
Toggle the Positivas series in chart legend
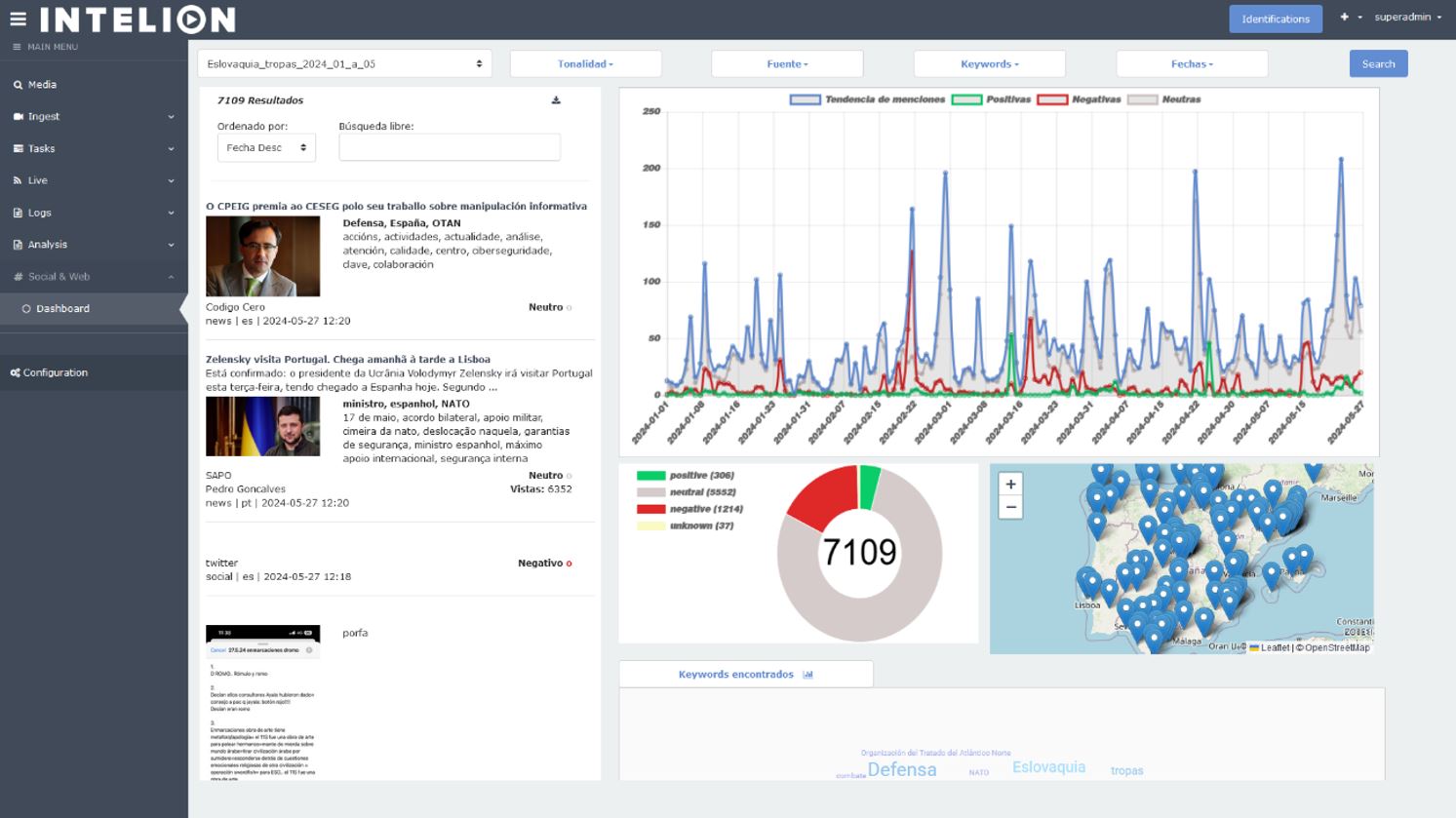tap(966, 99)
